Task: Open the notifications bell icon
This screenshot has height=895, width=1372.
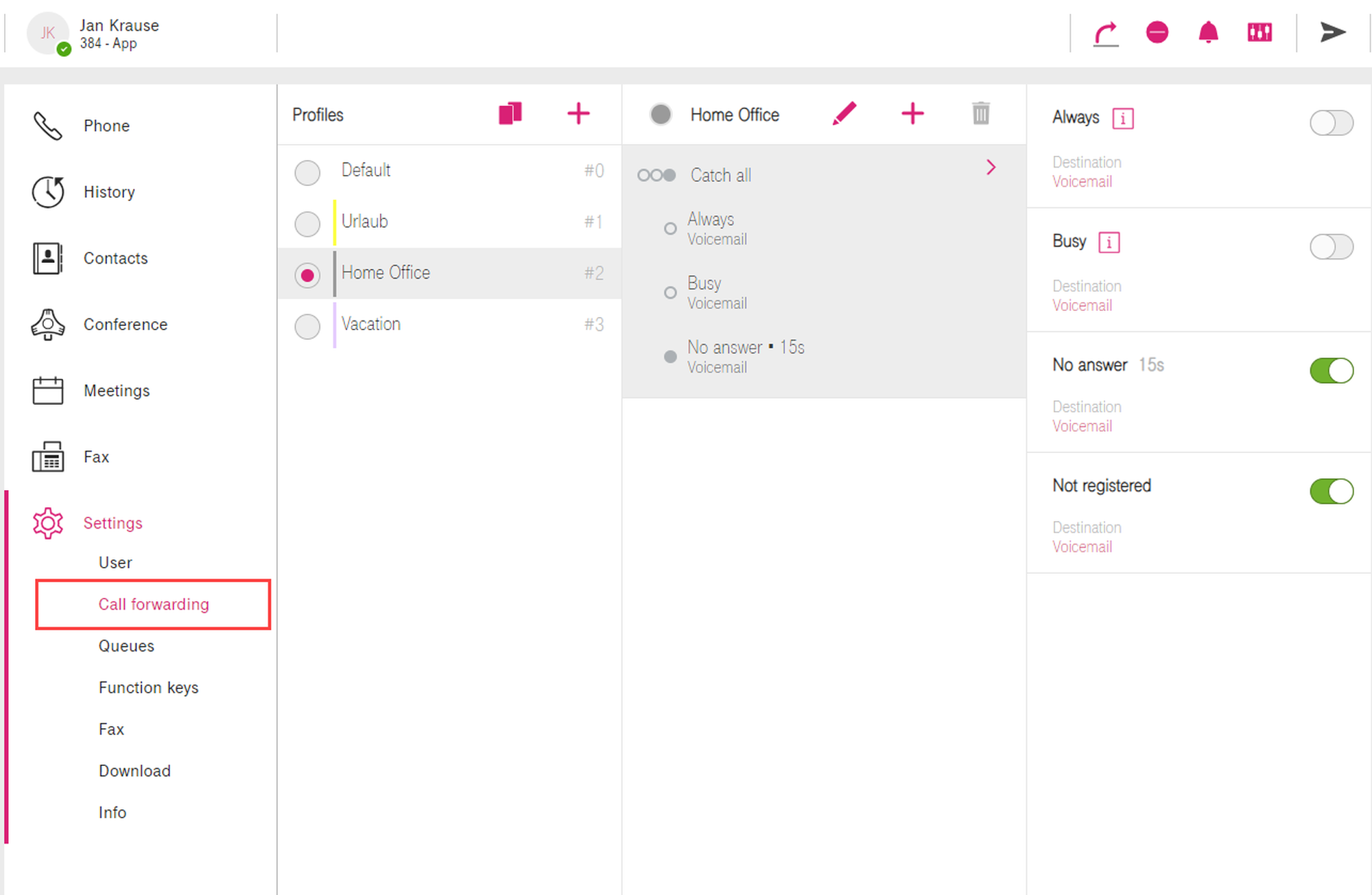Action: 1208,32
